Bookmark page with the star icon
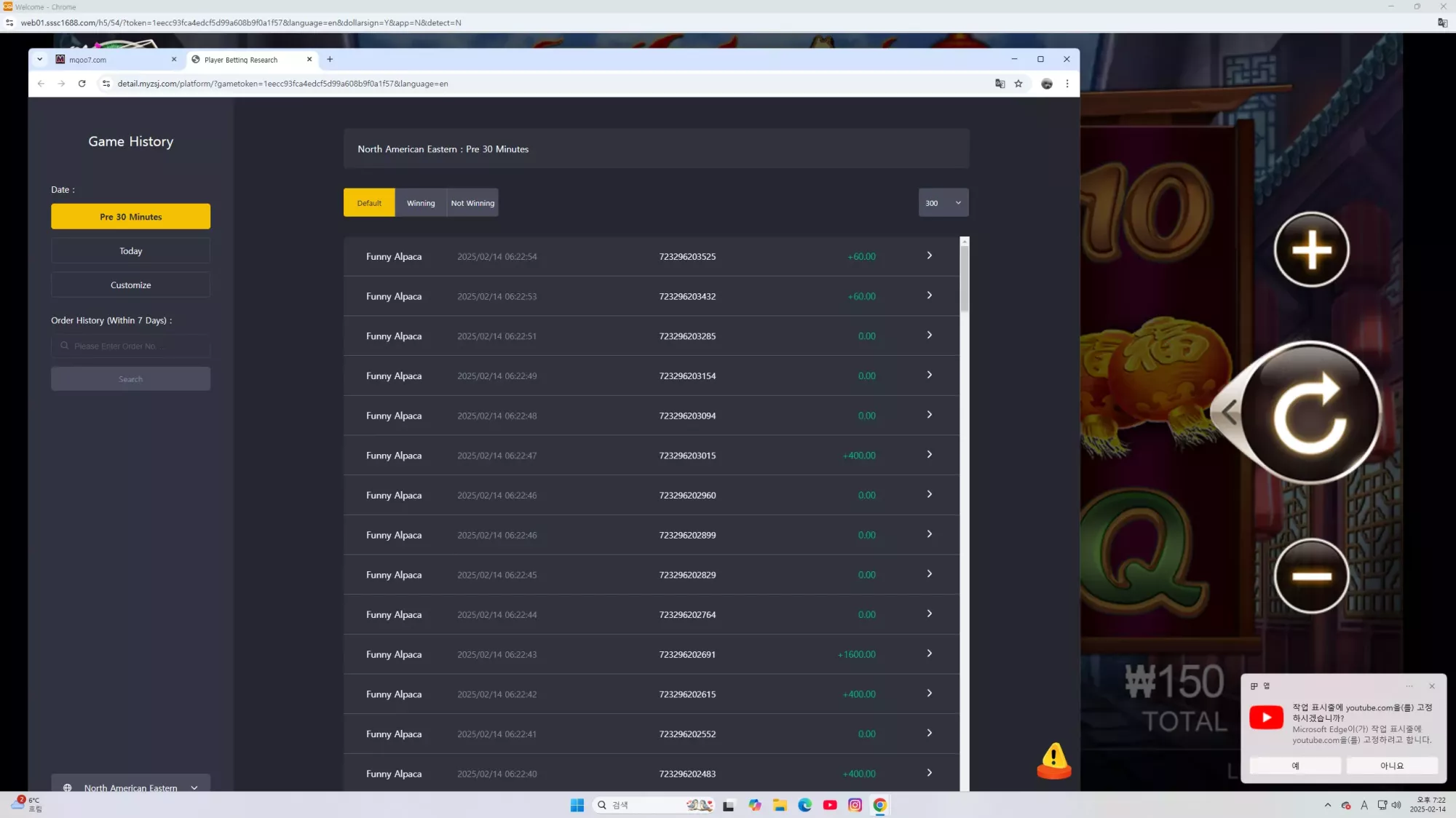The height and width of the screenshot is (818, 1456). click(1018, 84)
